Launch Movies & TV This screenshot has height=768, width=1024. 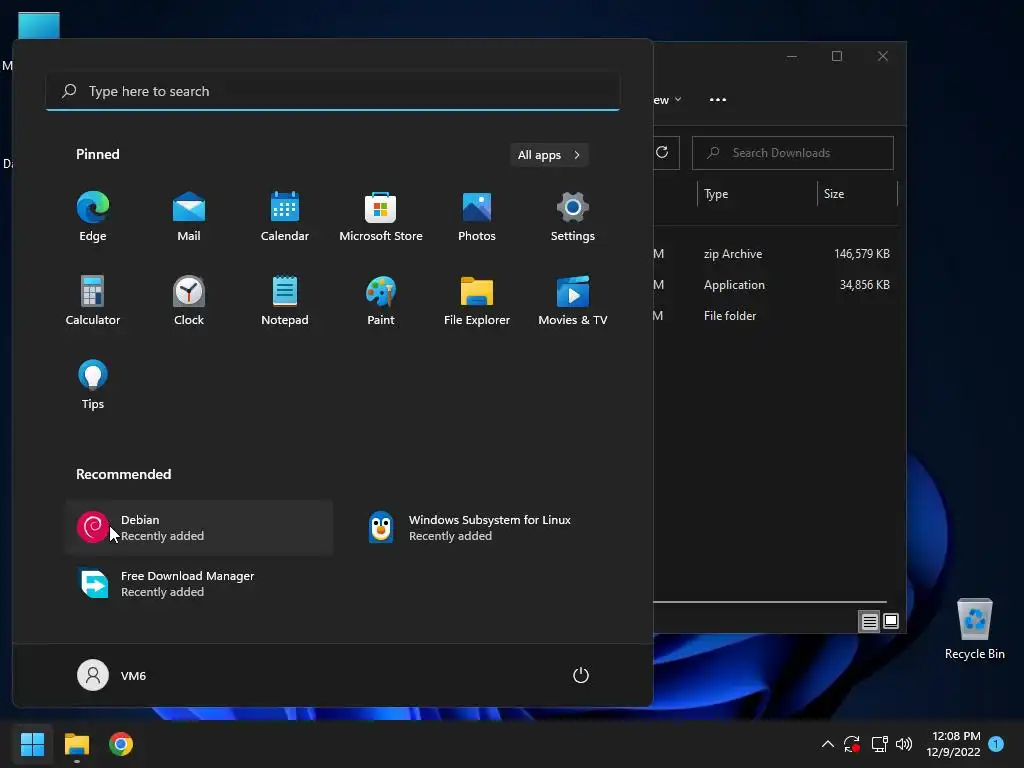(573, 300)
